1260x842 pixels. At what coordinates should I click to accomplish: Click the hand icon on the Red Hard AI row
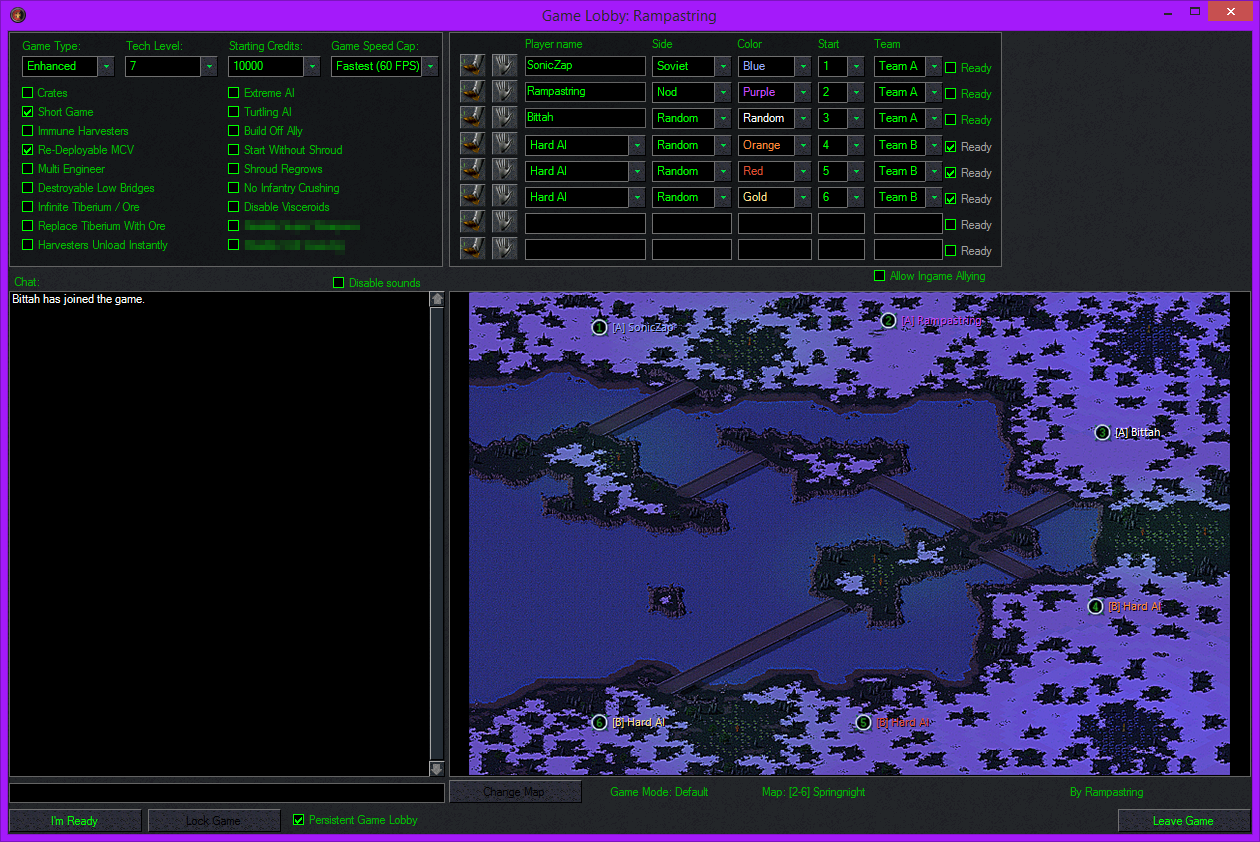(504, 171)
